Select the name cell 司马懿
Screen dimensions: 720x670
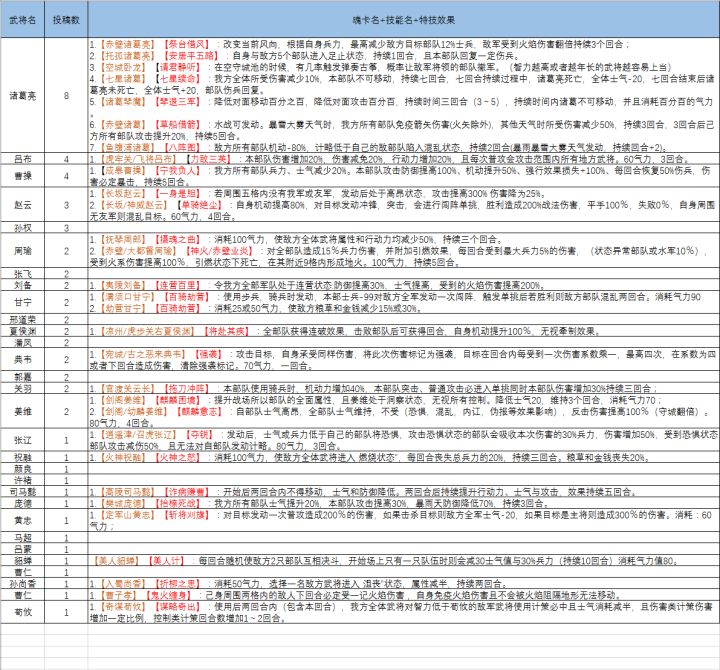coord(22,492)
